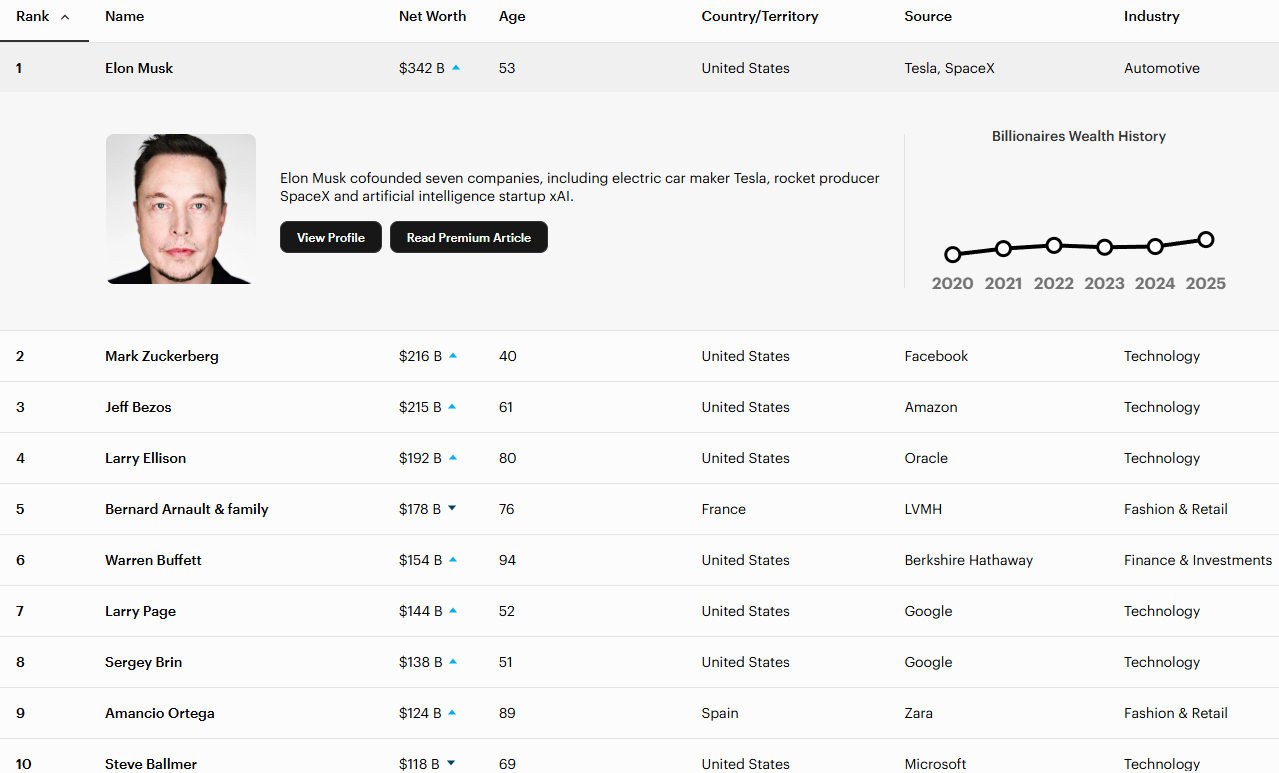Click the up arrow beside $154 B

[x=453, y=560]
